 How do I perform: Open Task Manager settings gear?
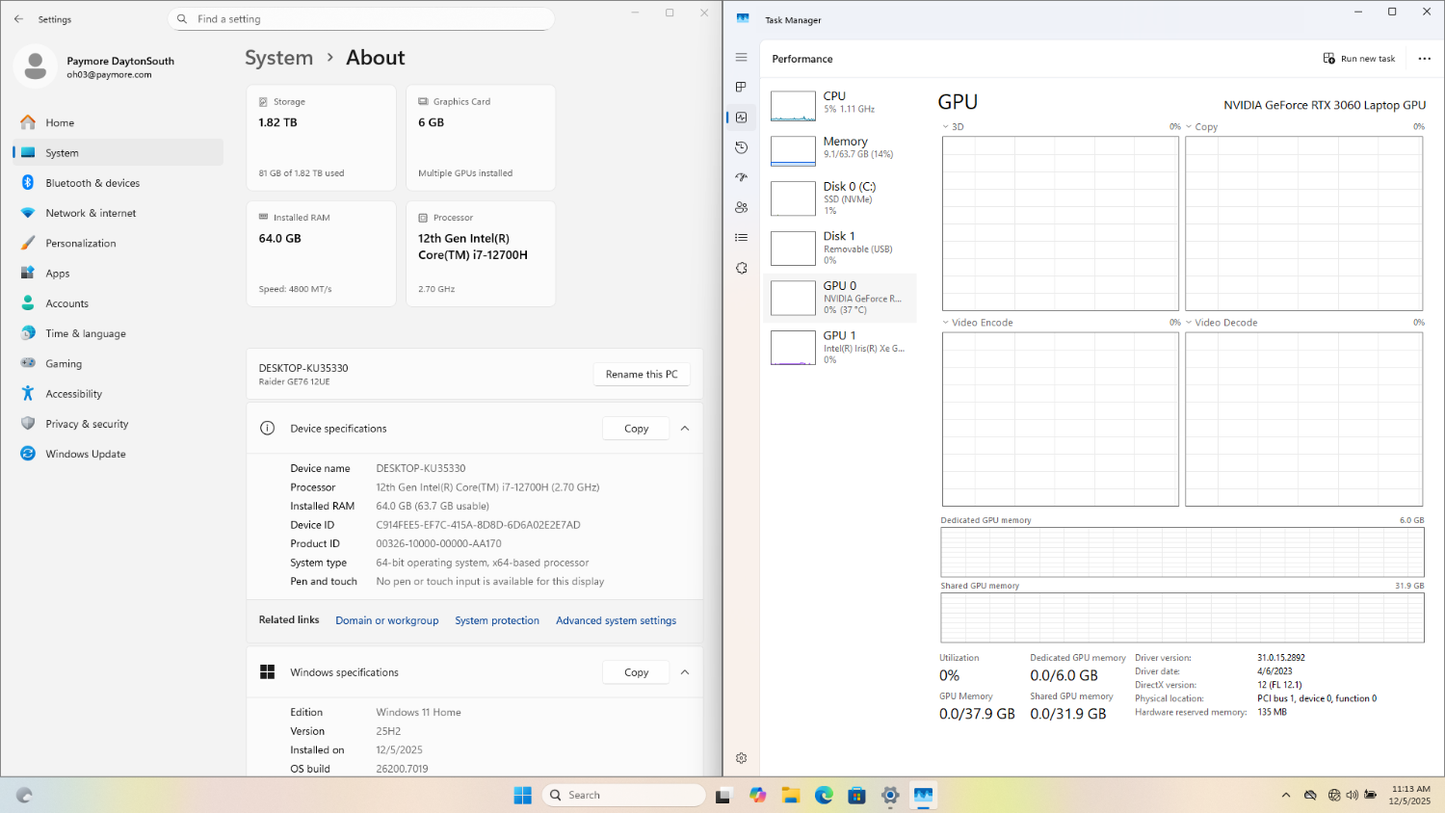point(741,758)
